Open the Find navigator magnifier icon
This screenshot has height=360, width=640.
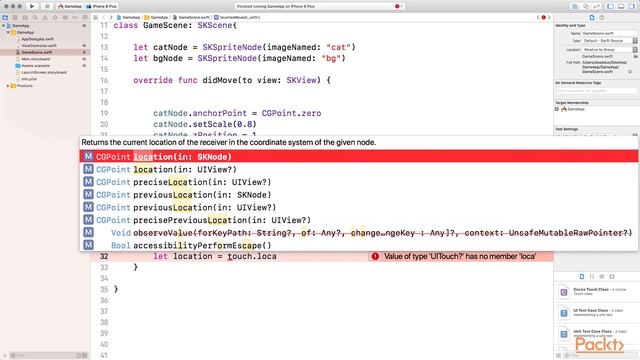pyautogui.click(x=35, y=18)
